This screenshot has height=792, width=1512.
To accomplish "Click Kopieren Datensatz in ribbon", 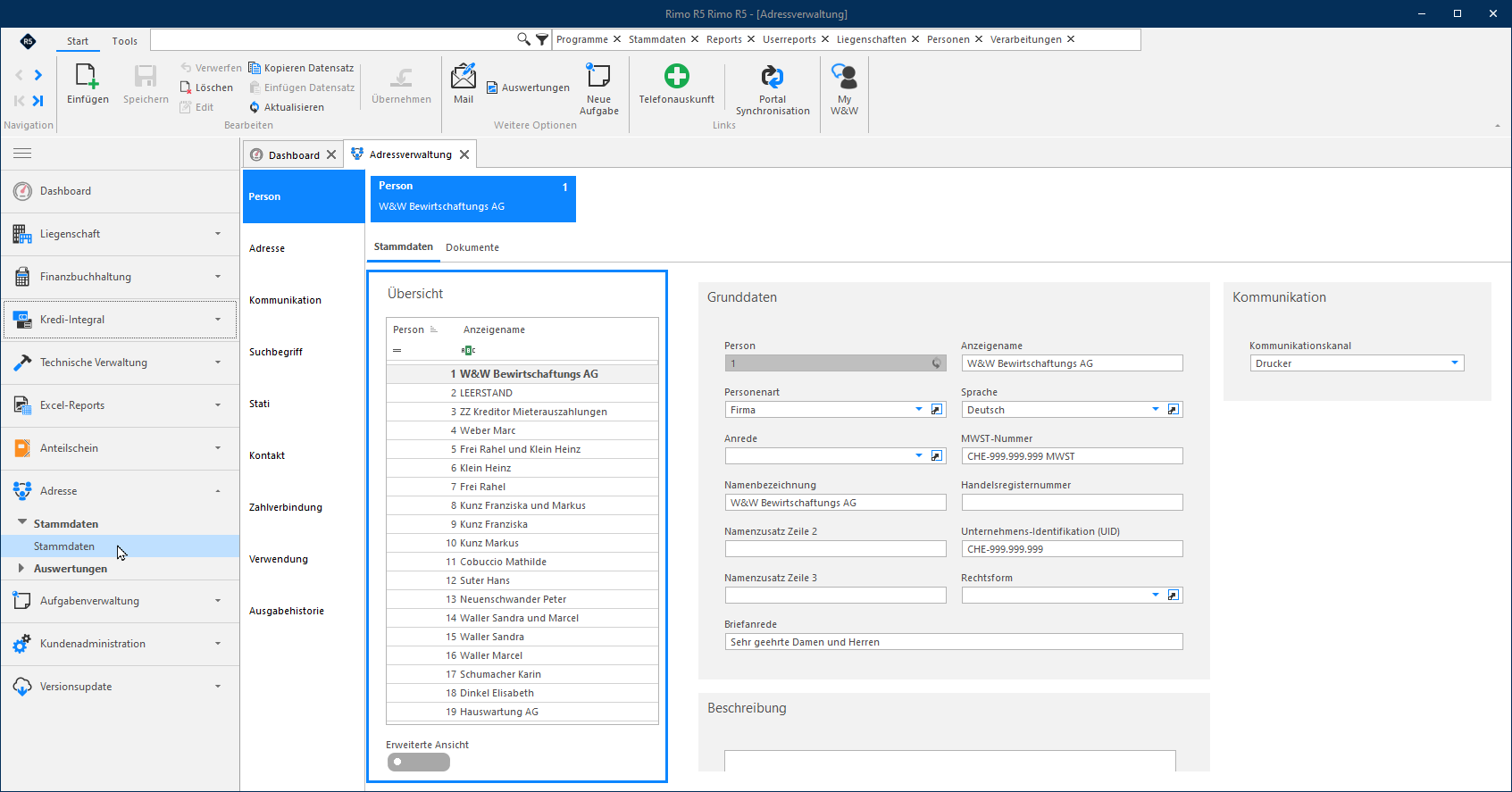I will (x=301, y=68).
